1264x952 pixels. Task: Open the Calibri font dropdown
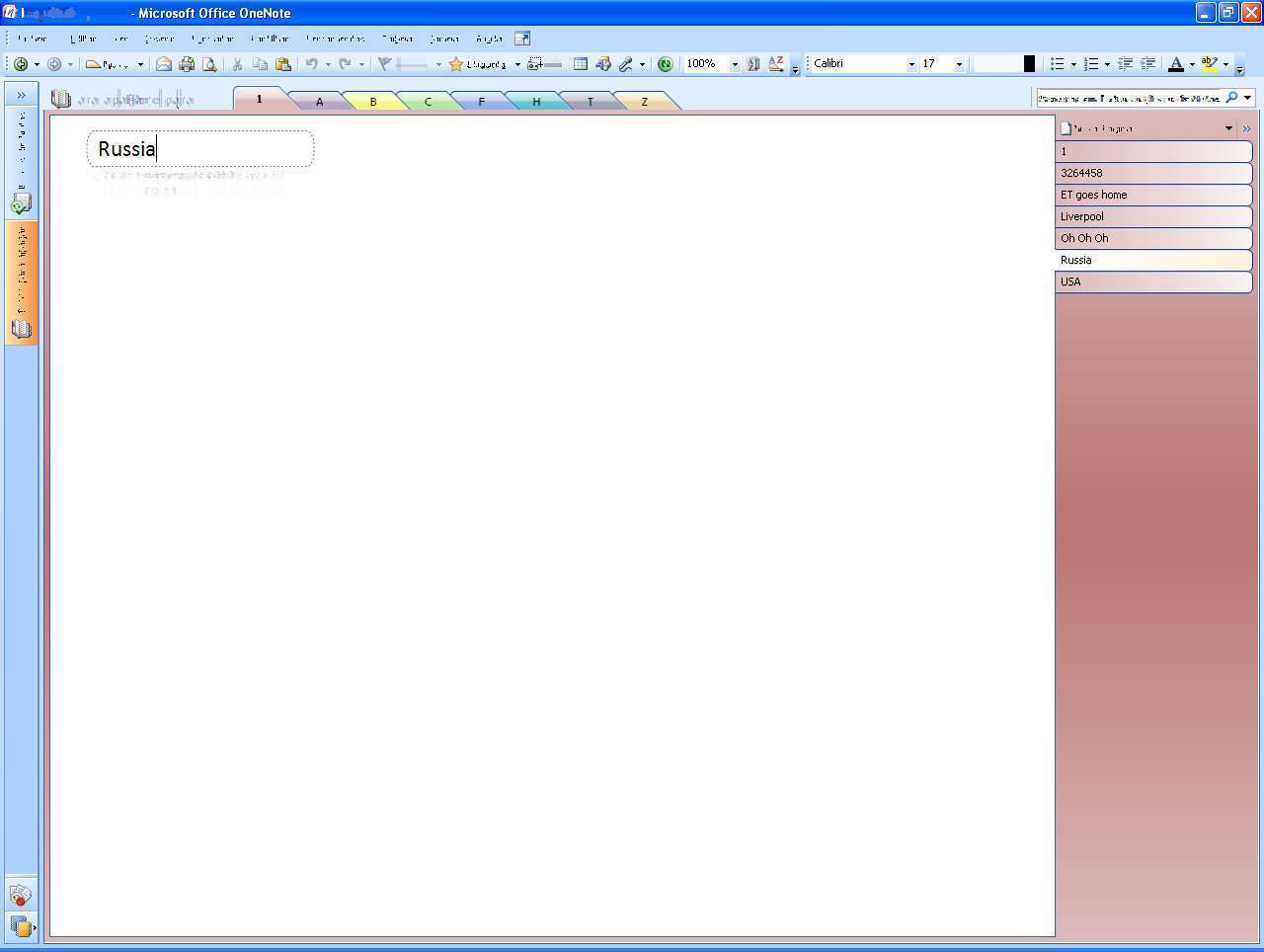click(911, 64)
